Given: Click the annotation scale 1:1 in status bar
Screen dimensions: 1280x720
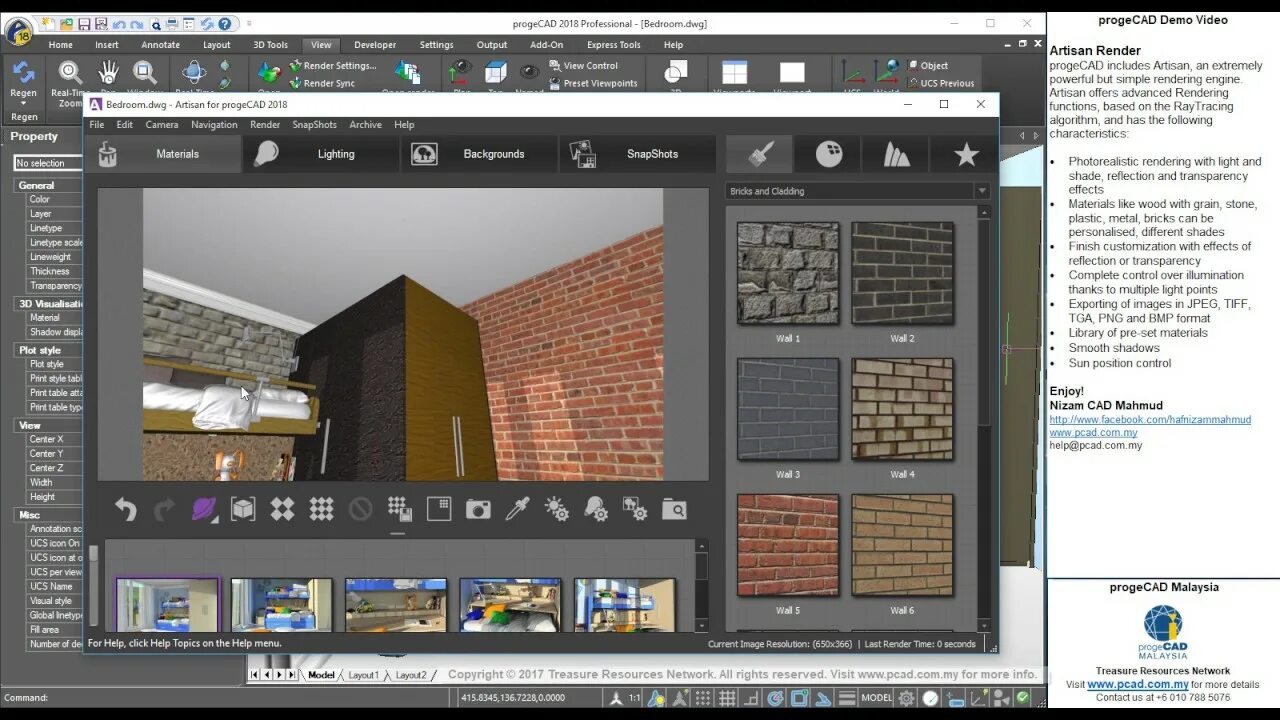Looking at the screenshot, I should 634,698.
